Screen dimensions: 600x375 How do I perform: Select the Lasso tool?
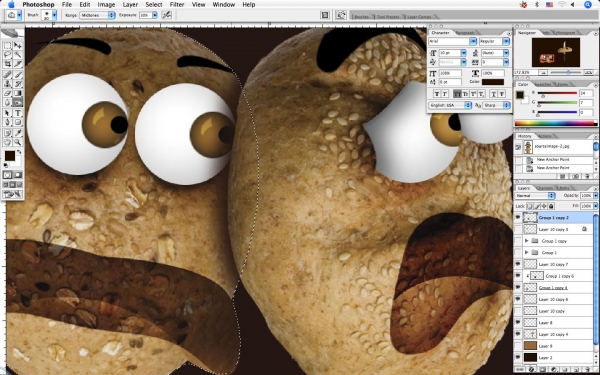pyautogui.click(x=7, y=55)
